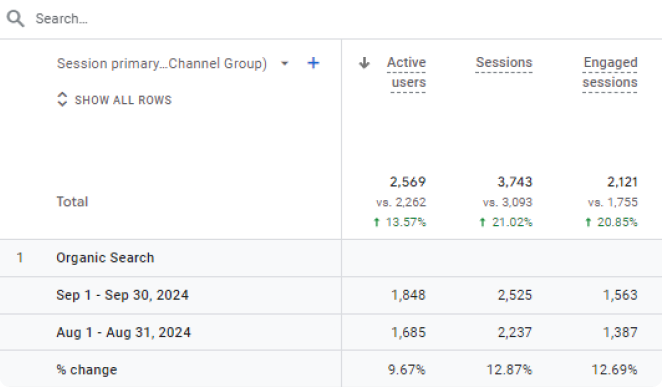Click total Sessions value 3,743
The width and height of the screenshot is (662, 387).
(x=515, y=182)
